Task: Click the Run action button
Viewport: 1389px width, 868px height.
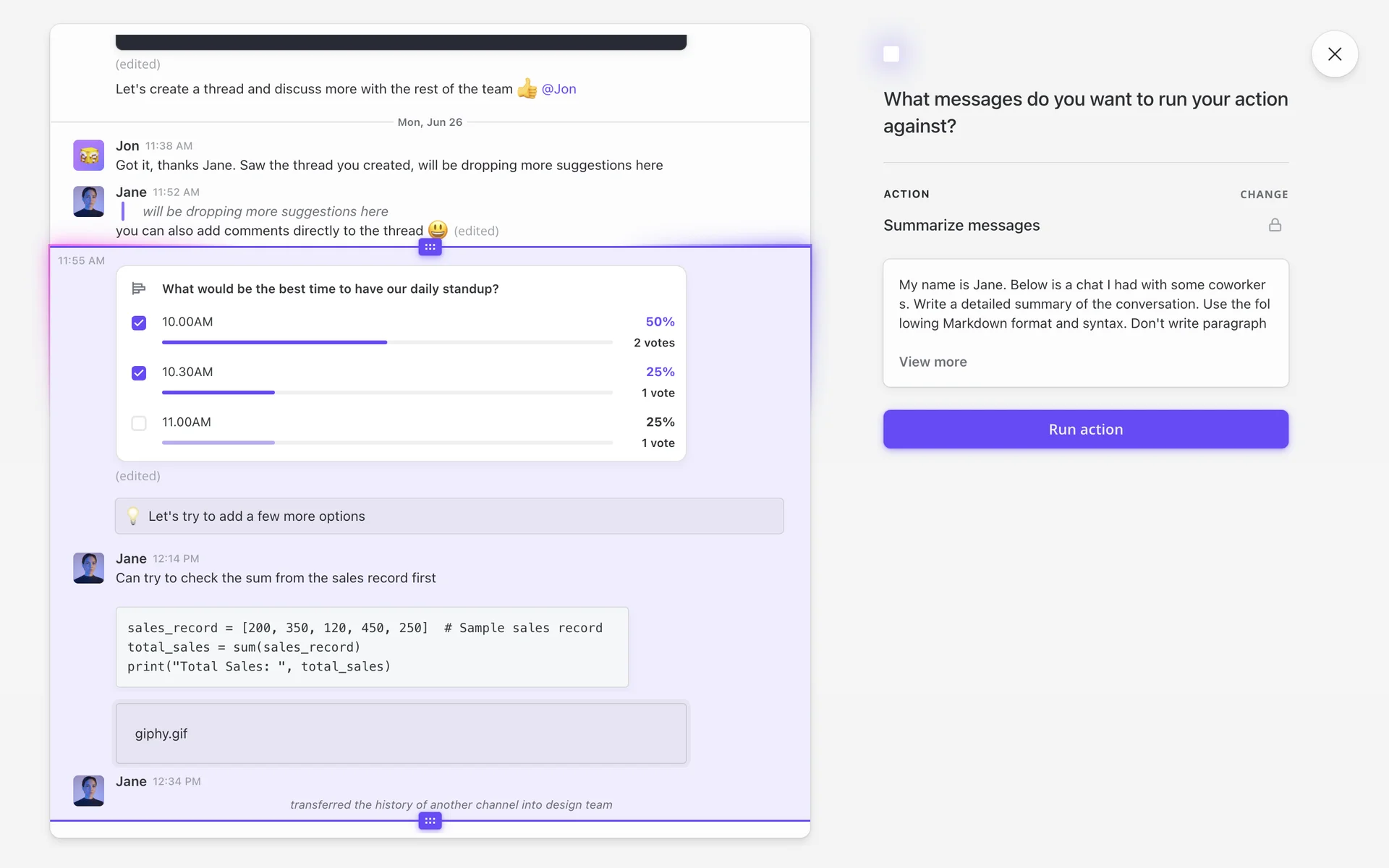Action: (x=1085, y=429)
